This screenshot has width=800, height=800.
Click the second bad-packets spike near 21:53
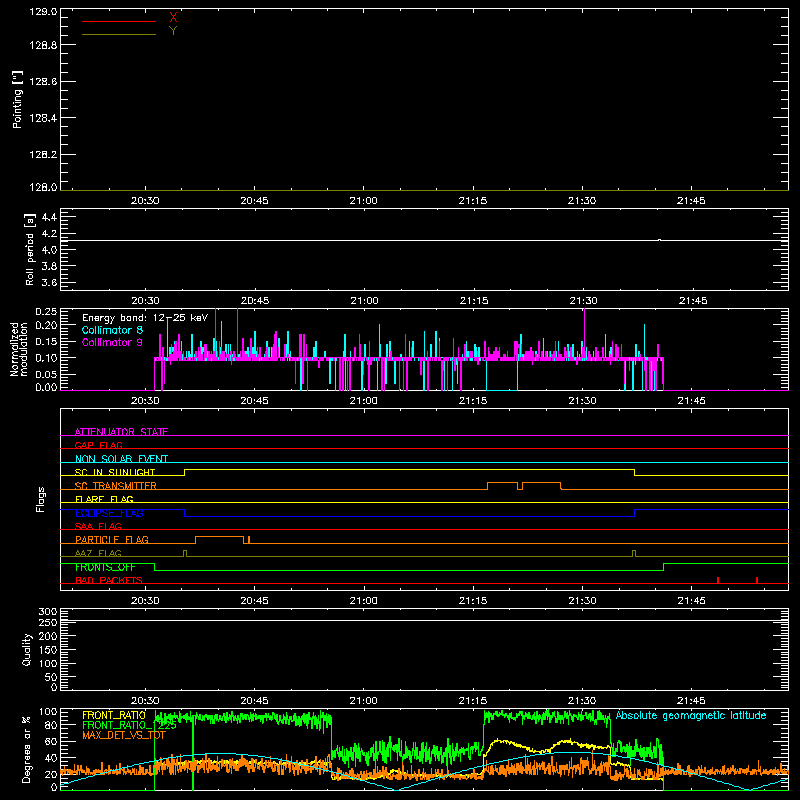[x=757, y=580]
